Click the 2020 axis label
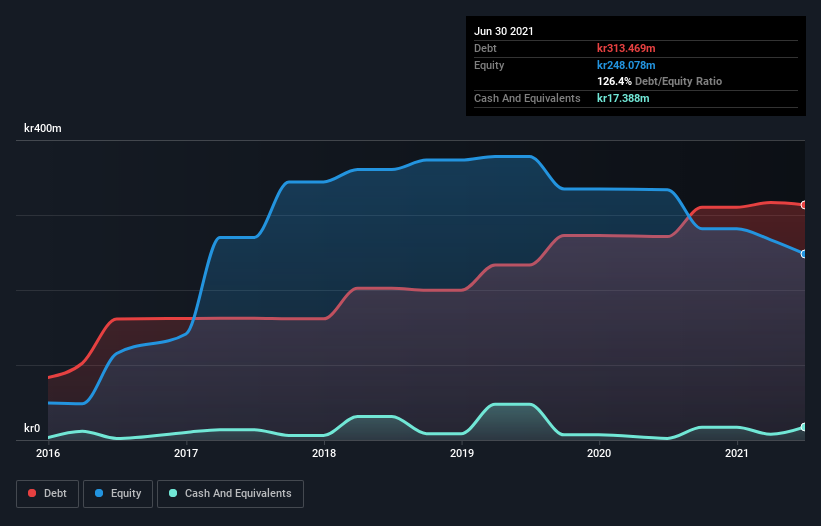The width and height of the screenshot is (821, 526). click(x=599, y=453)
